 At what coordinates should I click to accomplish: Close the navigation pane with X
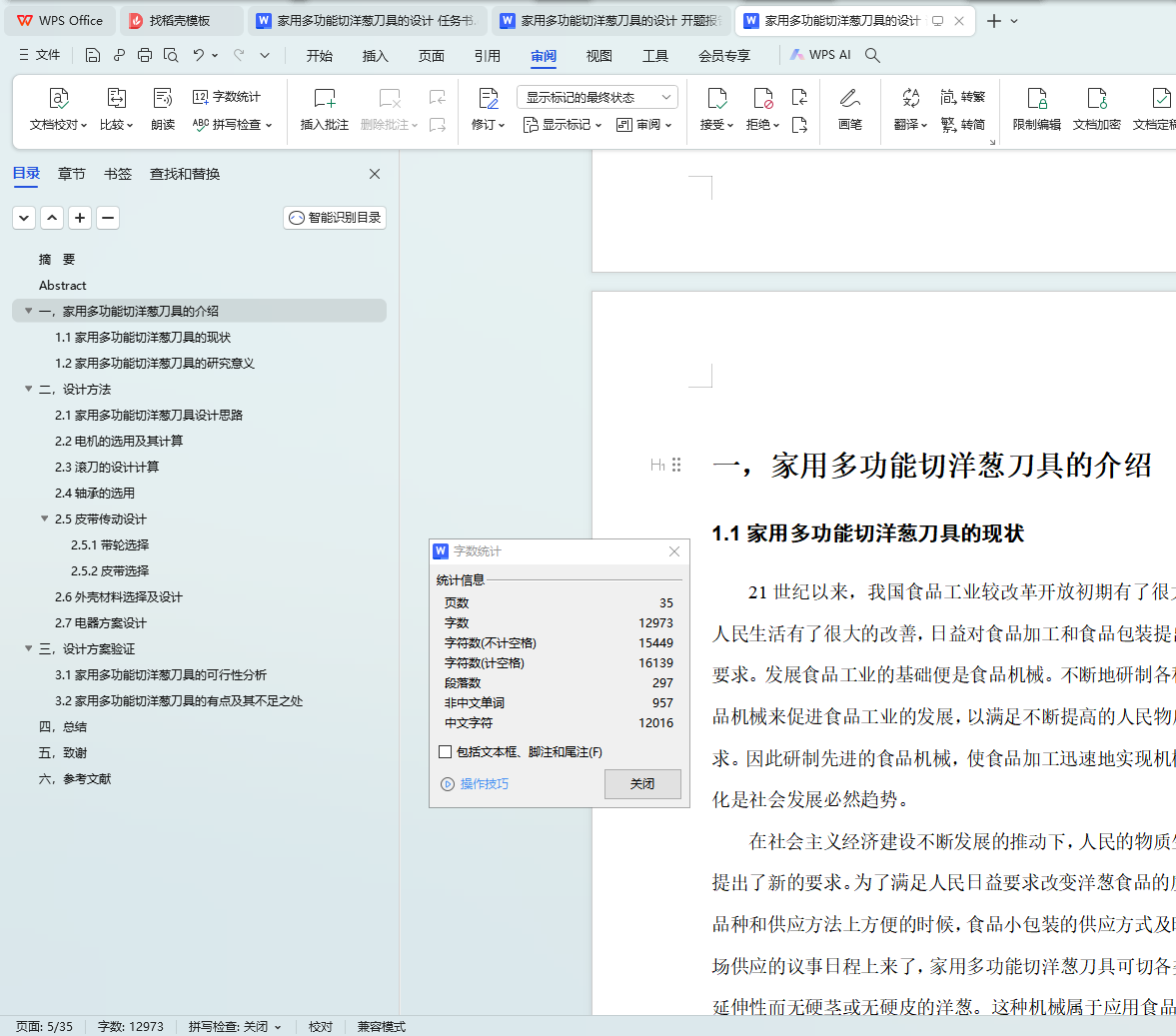click(x=375, y=174)
